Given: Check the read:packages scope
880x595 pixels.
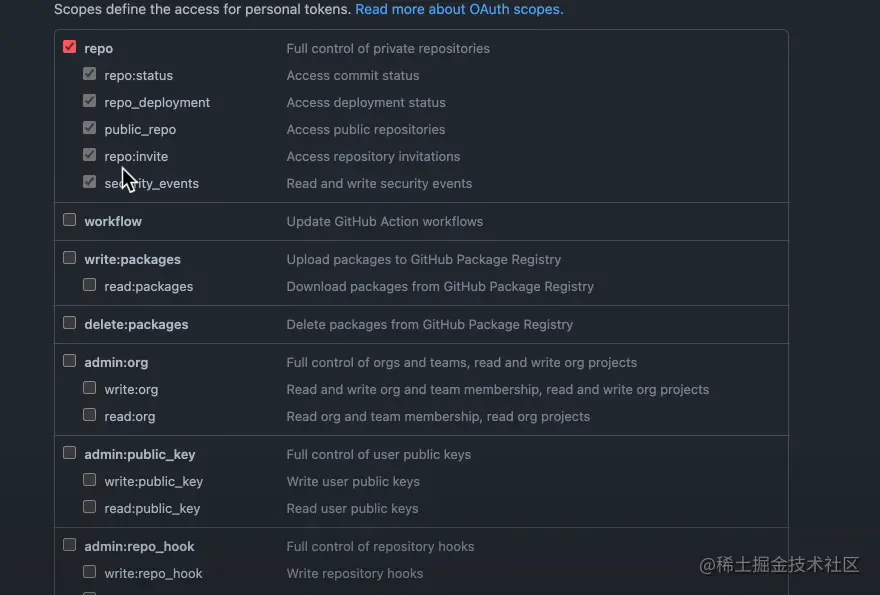Looking at the screenshot, I should coord(90,285).
